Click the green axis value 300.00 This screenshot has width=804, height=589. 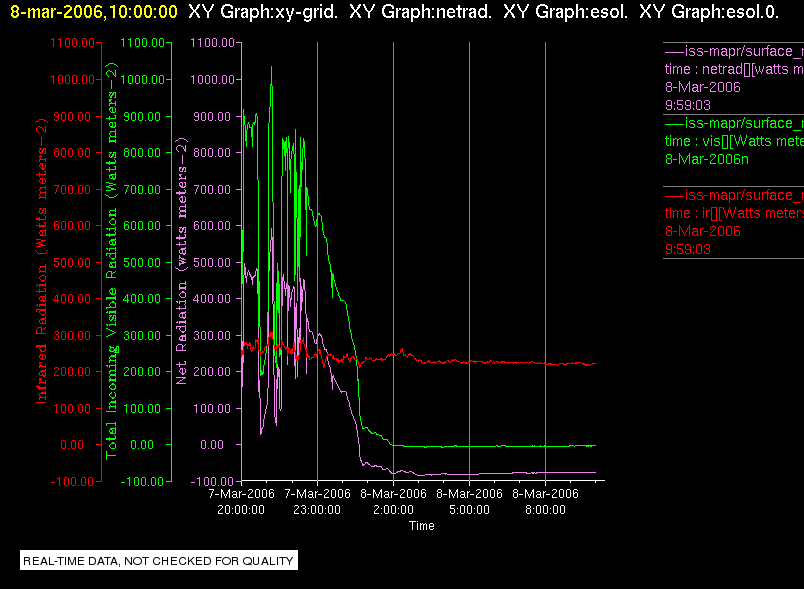(x=143, y=336)
